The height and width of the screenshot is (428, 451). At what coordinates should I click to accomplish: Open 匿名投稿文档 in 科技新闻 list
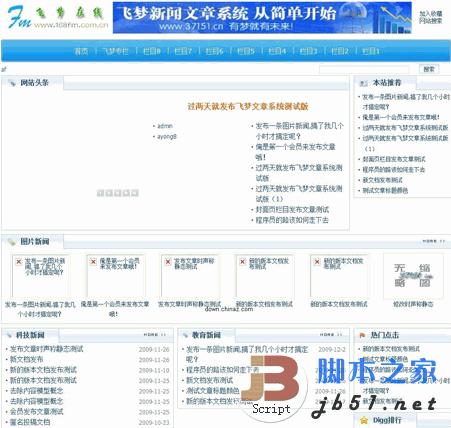tap(30, 422)
